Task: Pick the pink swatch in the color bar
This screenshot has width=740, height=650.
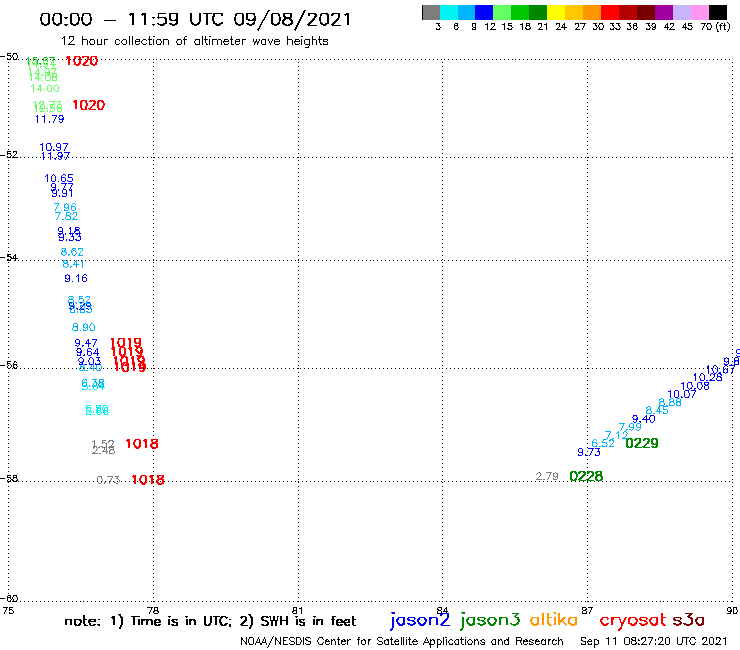Action: [x=699, y=12]
